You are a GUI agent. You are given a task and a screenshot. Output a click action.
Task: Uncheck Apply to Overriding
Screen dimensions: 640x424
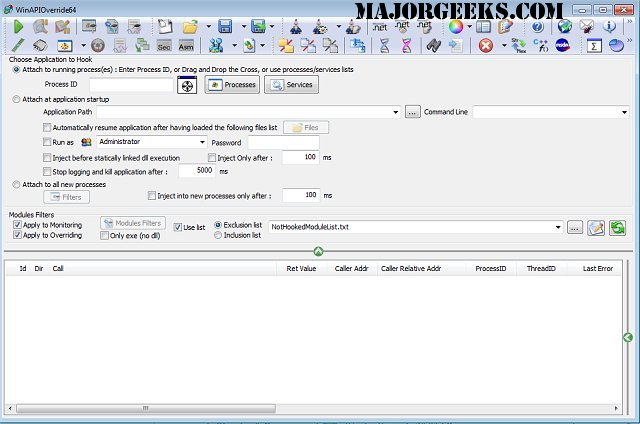tap(17, 235)
